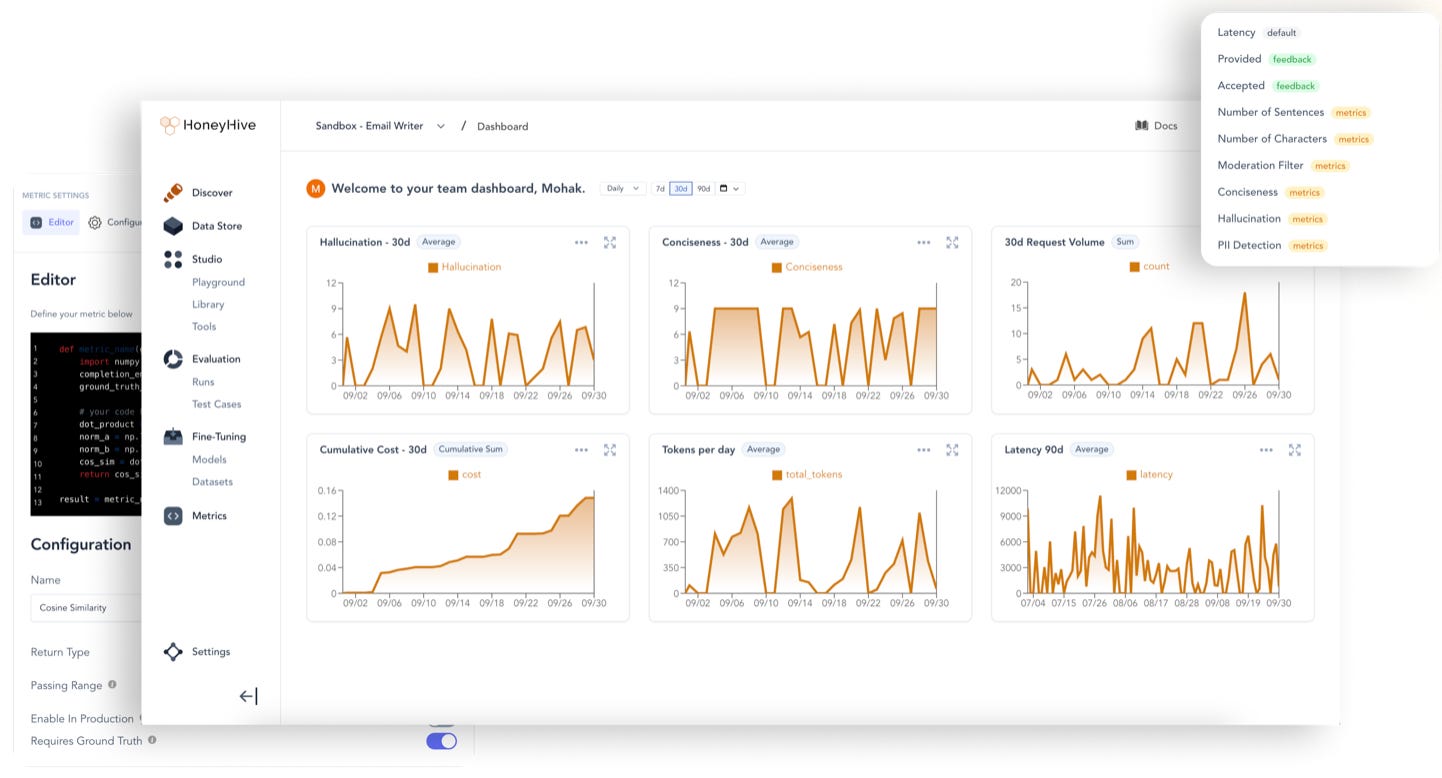Select Latency default from metric list
Viewport: 1442px width, 778px height.
click(x=1257, y=33)
